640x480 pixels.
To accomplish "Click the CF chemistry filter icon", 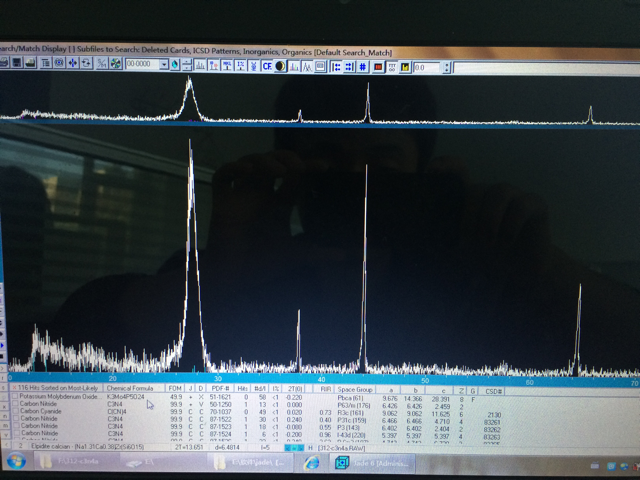I will pyautogui.click(x=267, y=66).
